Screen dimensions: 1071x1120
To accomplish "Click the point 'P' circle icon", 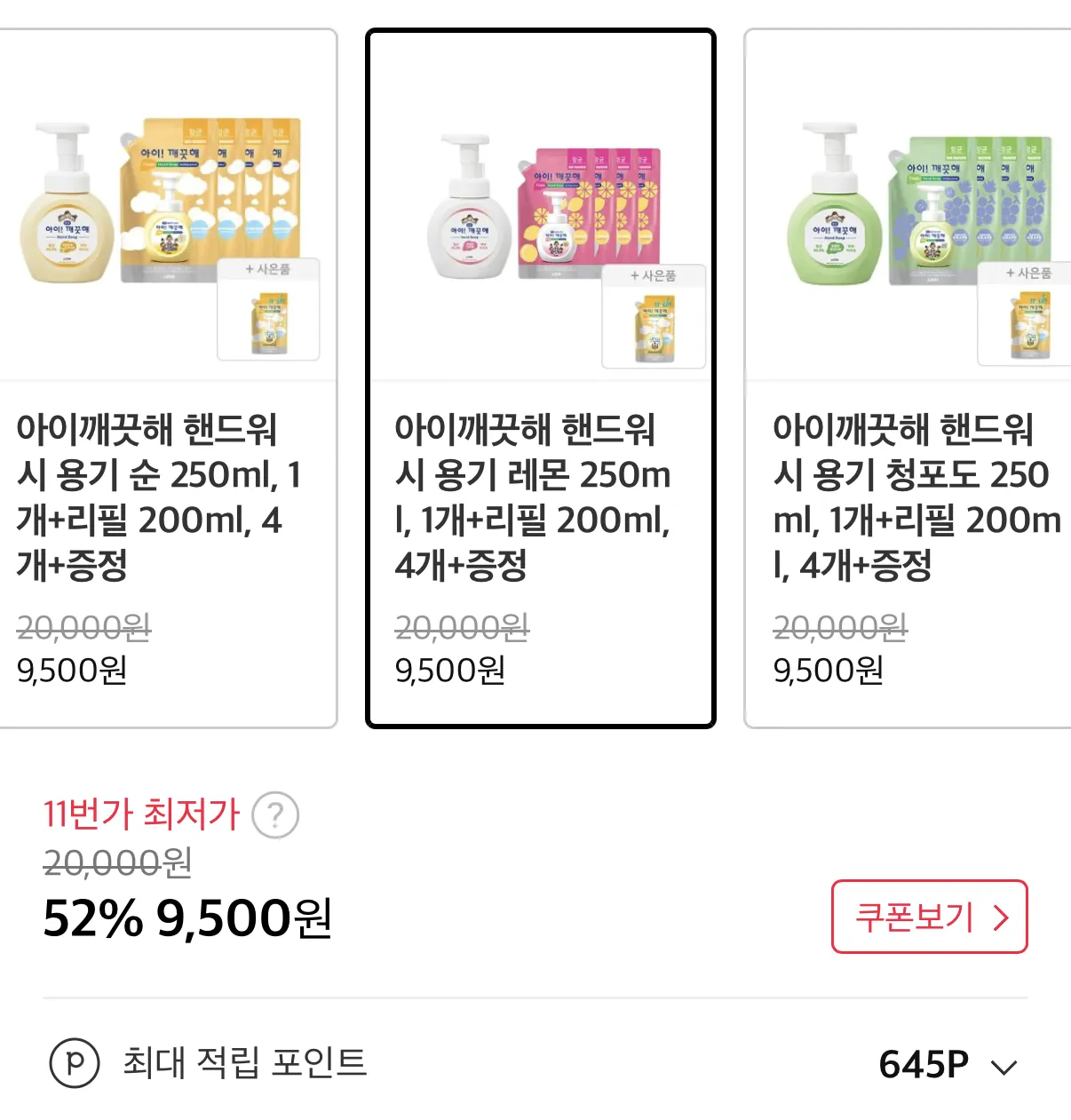I will point(75,1062).
